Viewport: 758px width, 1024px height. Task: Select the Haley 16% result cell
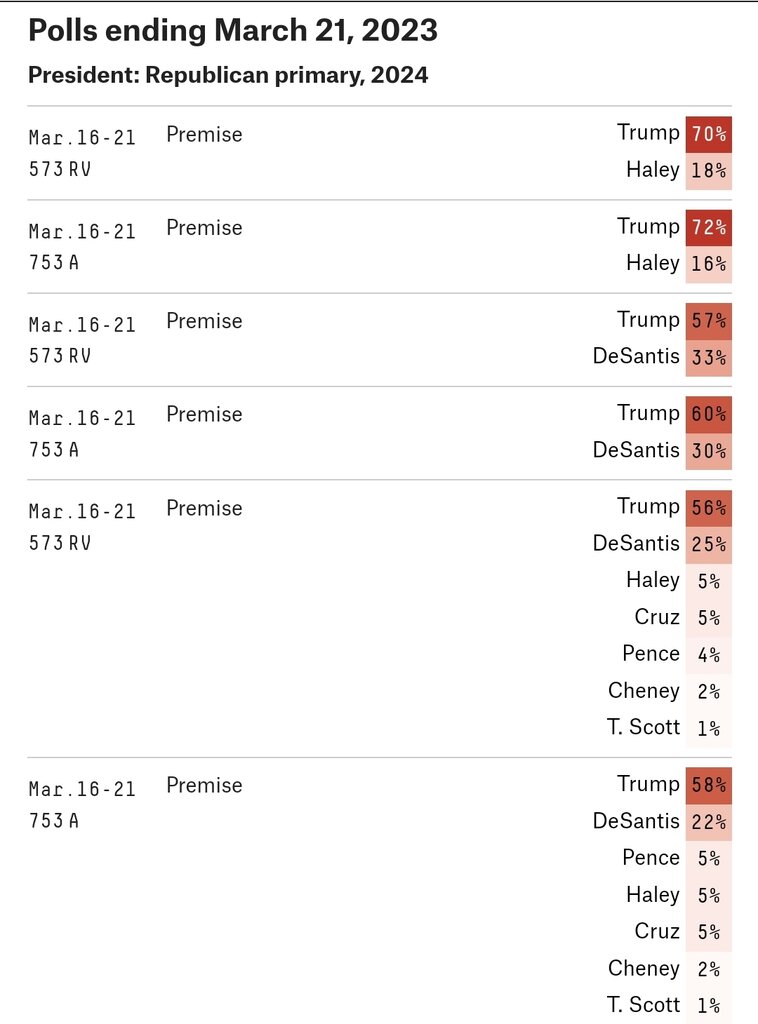[708, 264]
